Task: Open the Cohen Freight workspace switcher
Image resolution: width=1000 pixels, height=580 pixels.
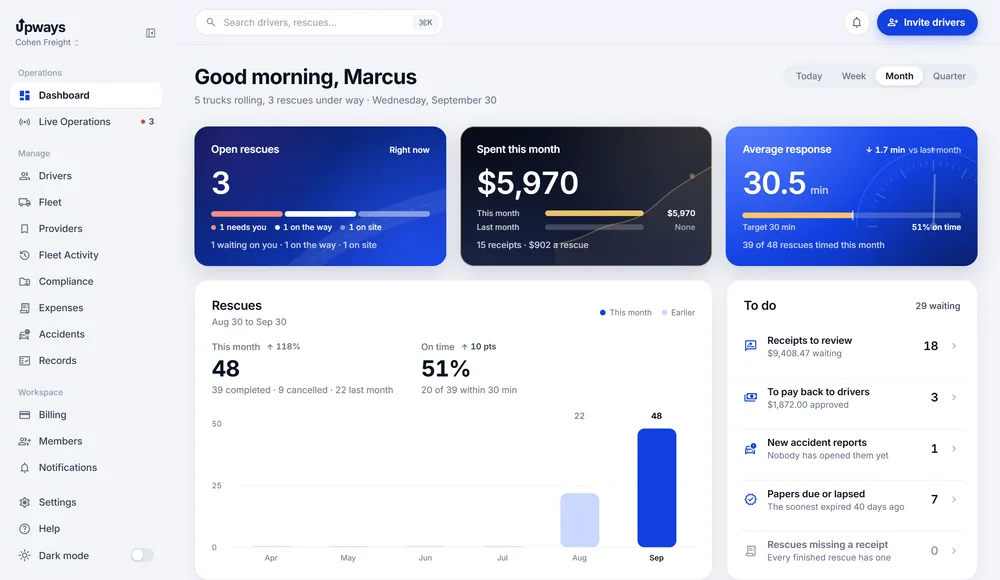Action: 47,43
